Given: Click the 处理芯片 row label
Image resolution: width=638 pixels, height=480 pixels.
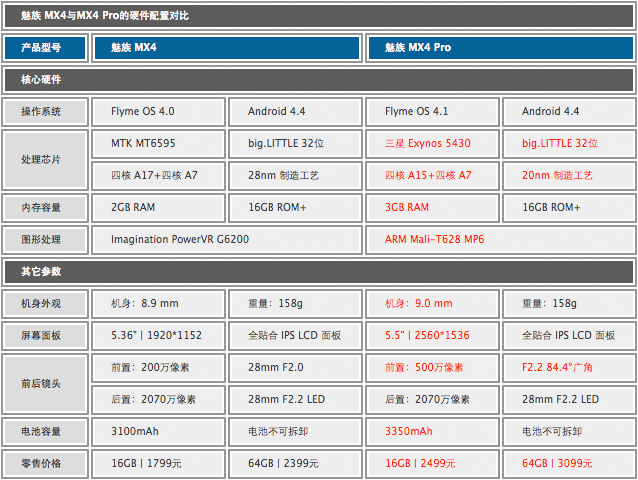Looking at the screenshot, I should [x=45, y=159].
